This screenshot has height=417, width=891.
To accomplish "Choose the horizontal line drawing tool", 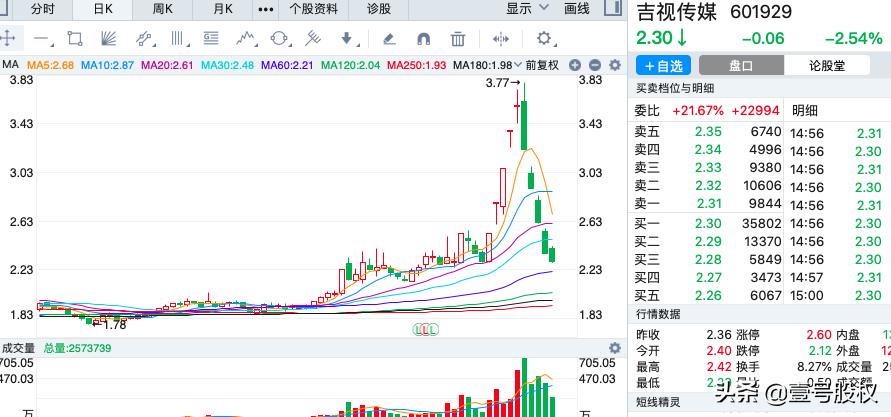I will point(42,40).
